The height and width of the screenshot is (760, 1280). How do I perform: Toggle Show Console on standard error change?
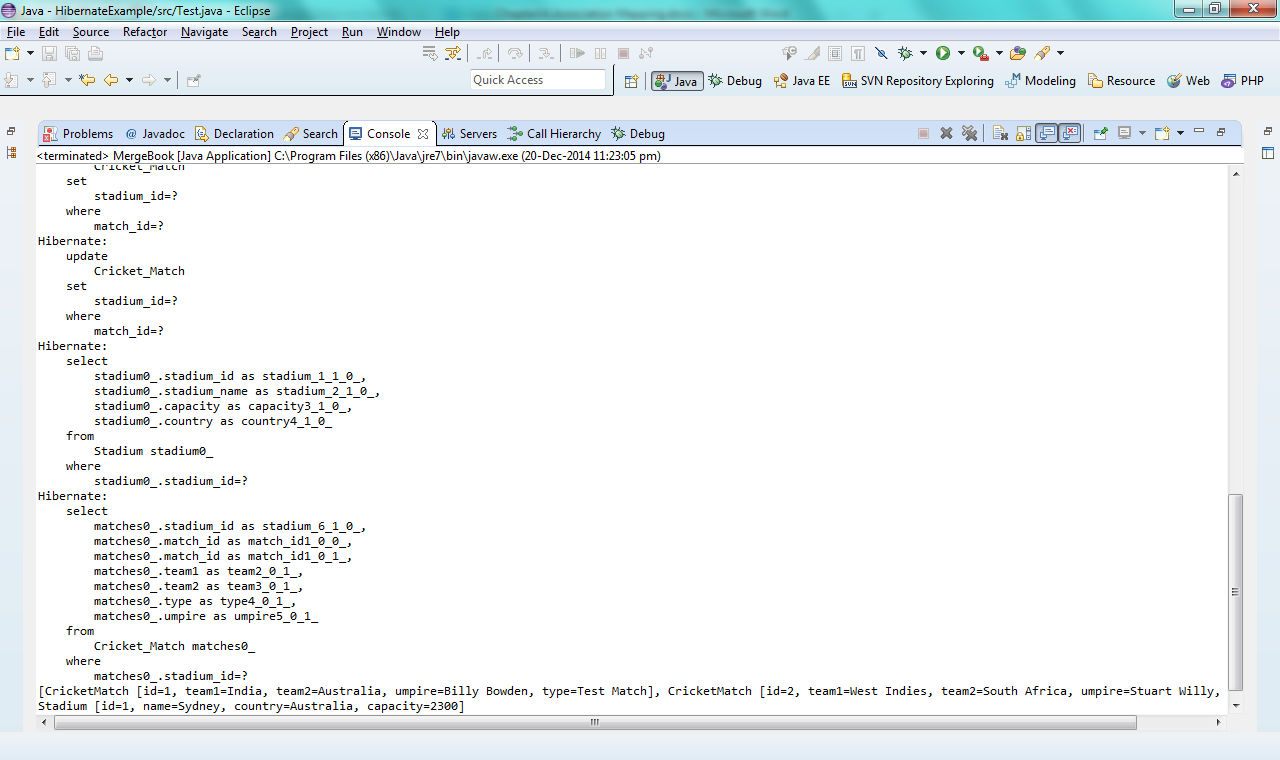1070,133
